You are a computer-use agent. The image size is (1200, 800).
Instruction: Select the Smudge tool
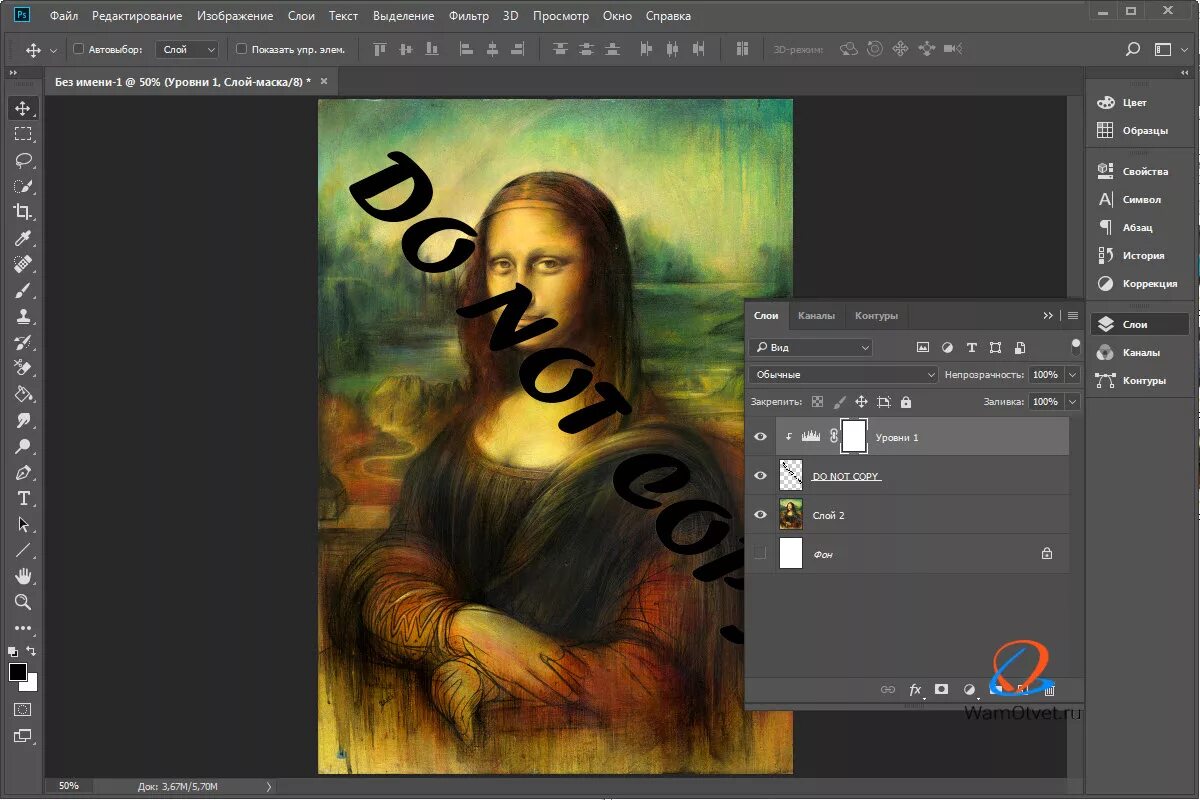22,420
